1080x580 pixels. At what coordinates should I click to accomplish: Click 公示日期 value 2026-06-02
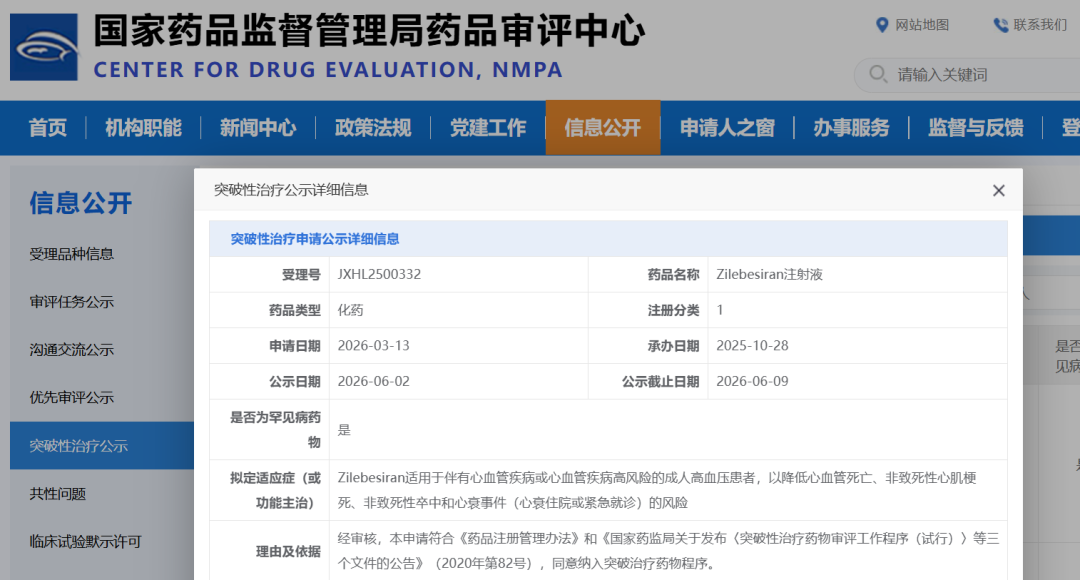[373, 382]
